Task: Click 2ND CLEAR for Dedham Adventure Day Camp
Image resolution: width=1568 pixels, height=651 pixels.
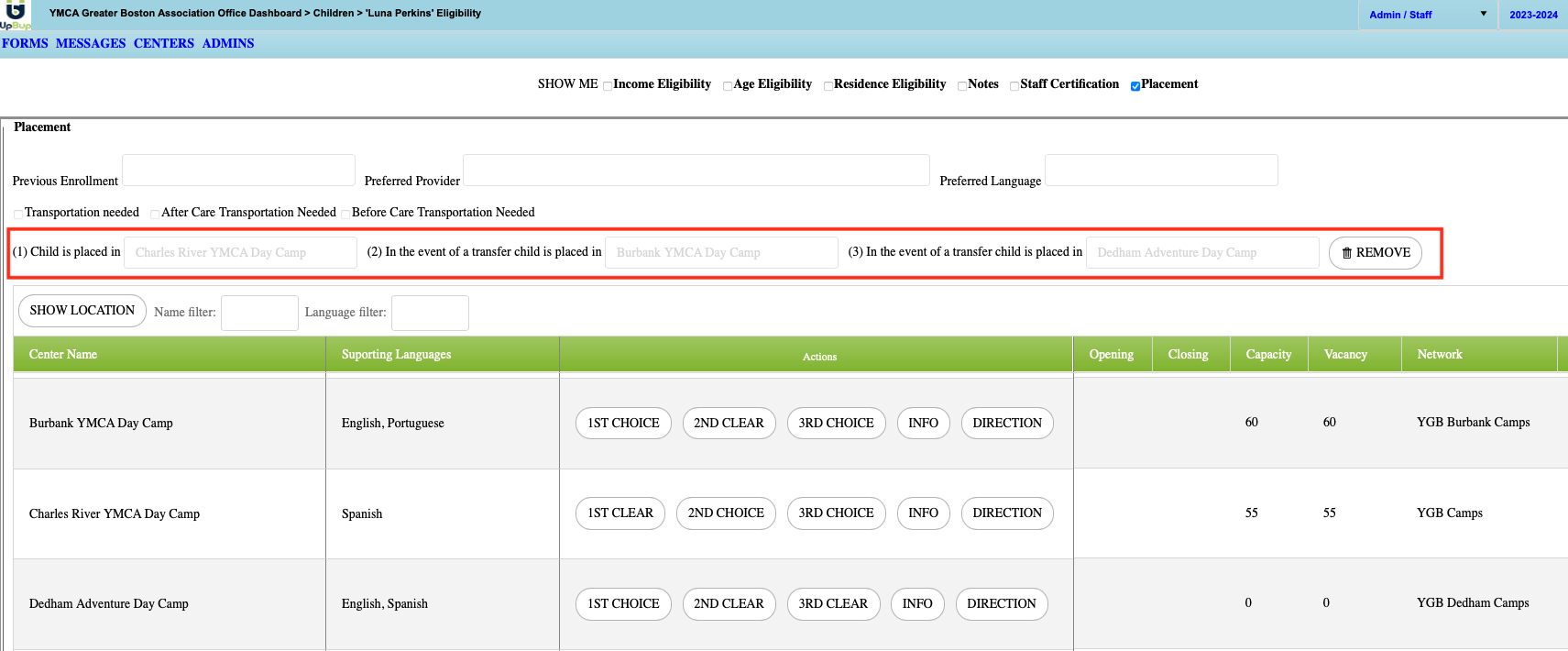Action: [x=729, y=603]
